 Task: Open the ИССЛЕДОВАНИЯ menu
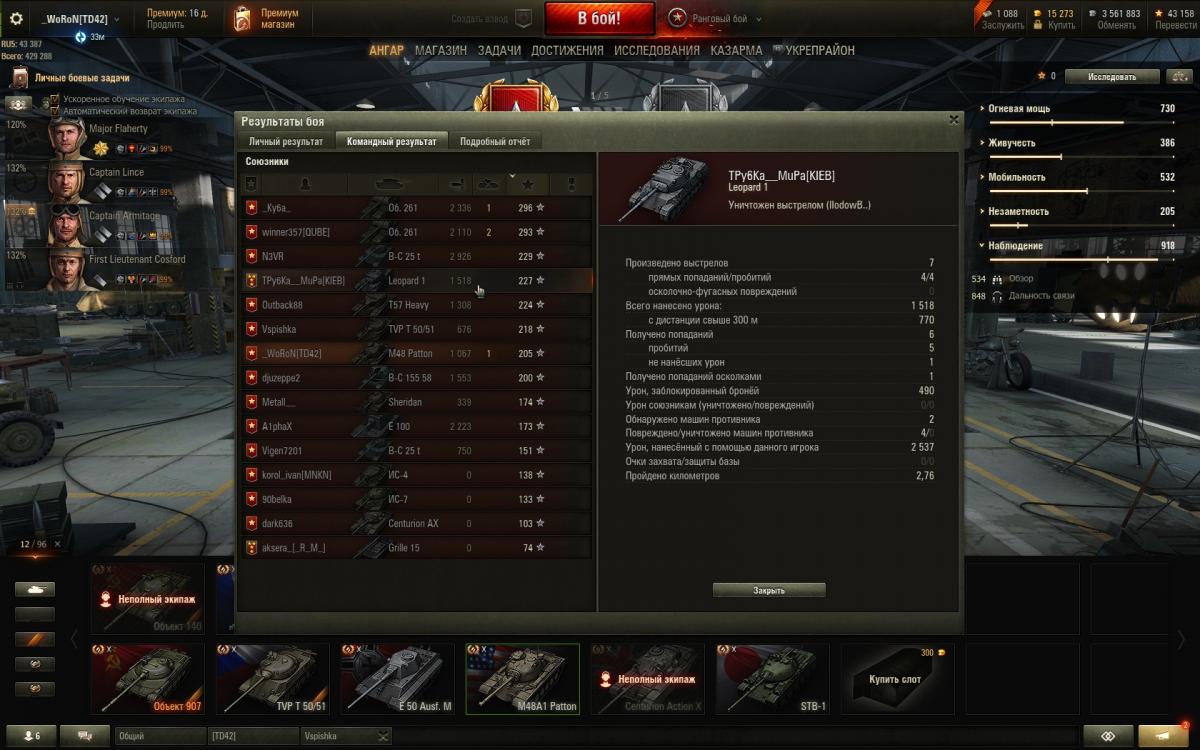pyautogui.click(x=657, y=50)
